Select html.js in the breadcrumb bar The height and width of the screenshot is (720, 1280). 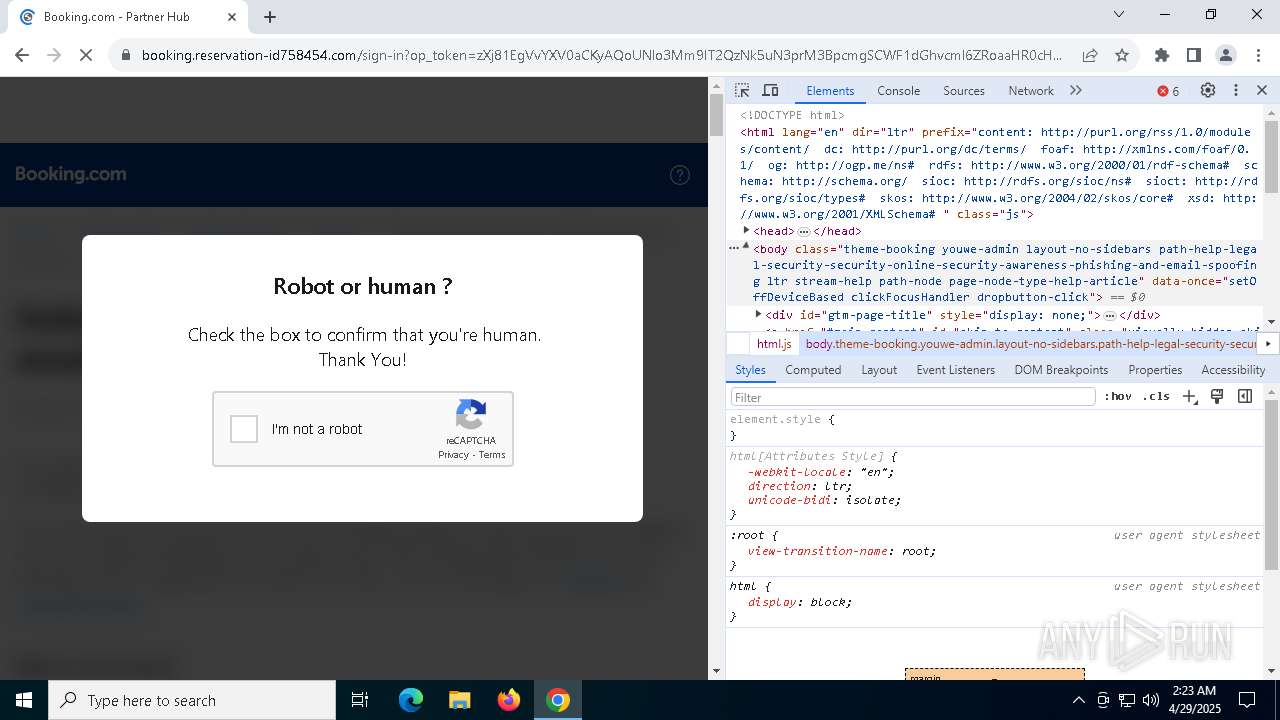(x=774, y=344)
